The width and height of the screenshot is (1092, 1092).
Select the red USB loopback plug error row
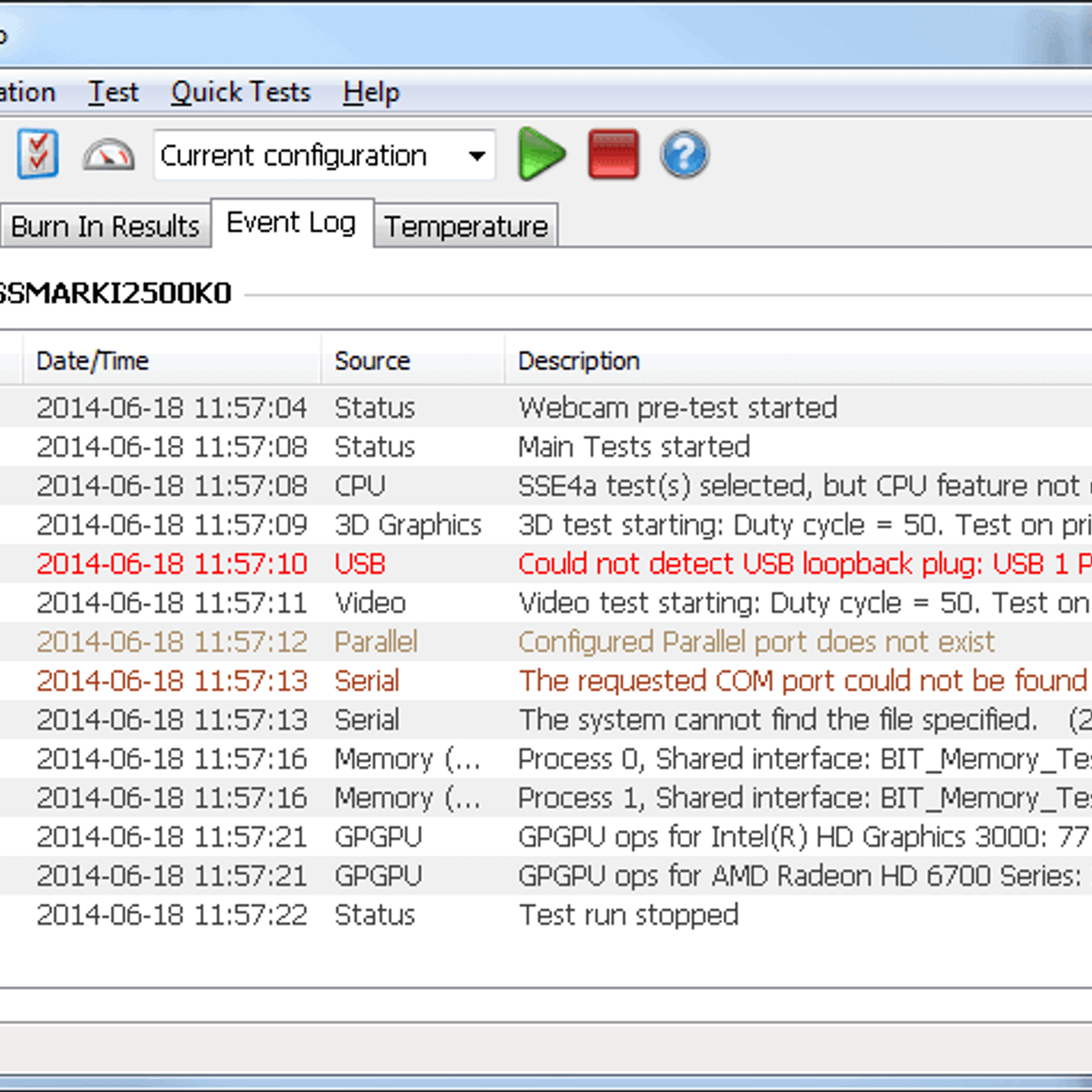point(546,564)
